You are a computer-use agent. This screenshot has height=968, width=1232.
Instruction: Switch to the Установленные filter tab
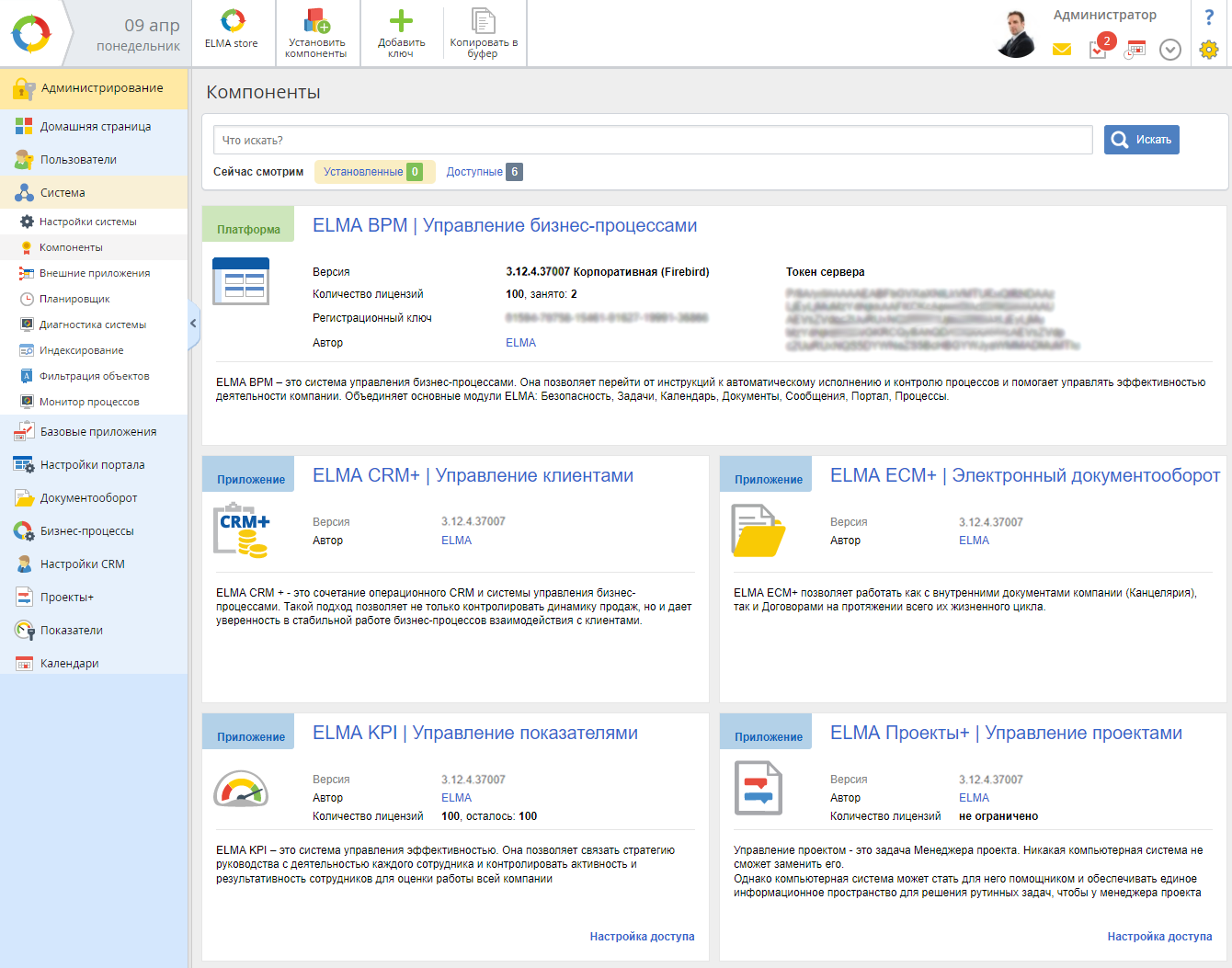click(x=363, y=172)
